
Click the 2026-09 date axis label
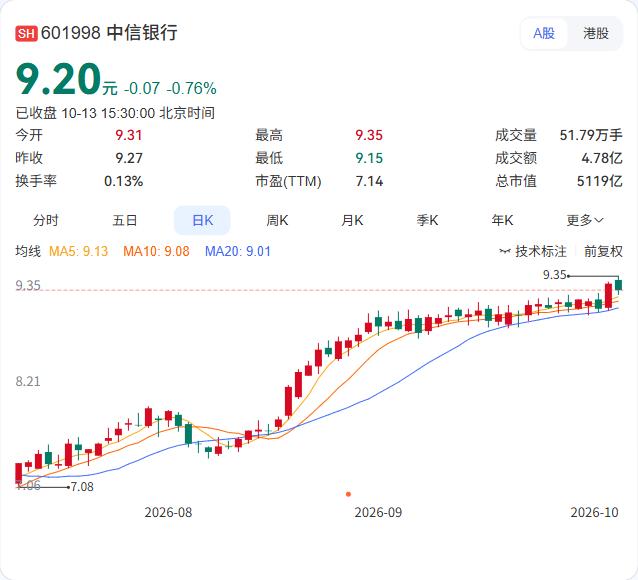[x=378, y=512]
